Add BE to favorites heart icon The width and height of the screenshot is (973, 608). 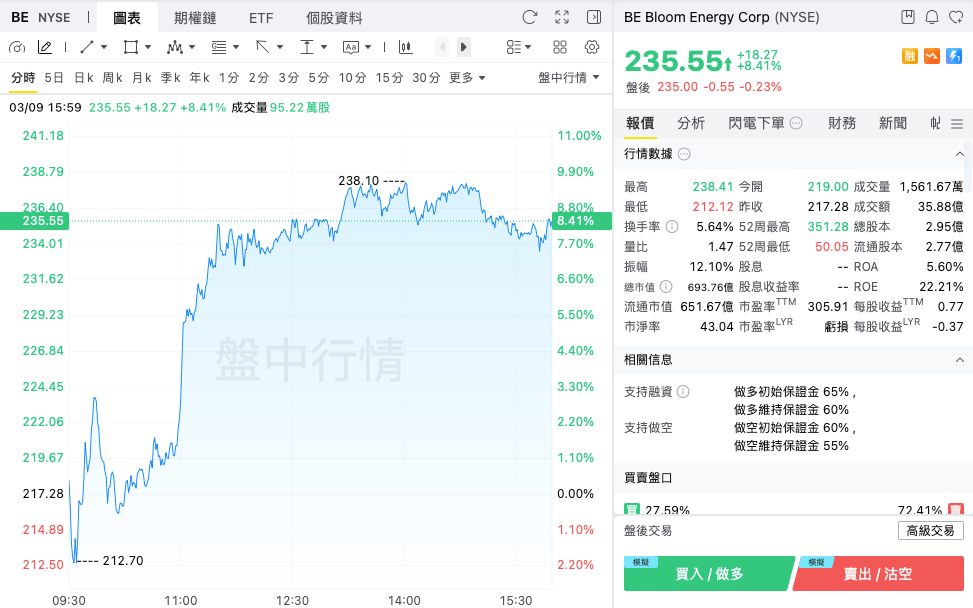(956, 17)
